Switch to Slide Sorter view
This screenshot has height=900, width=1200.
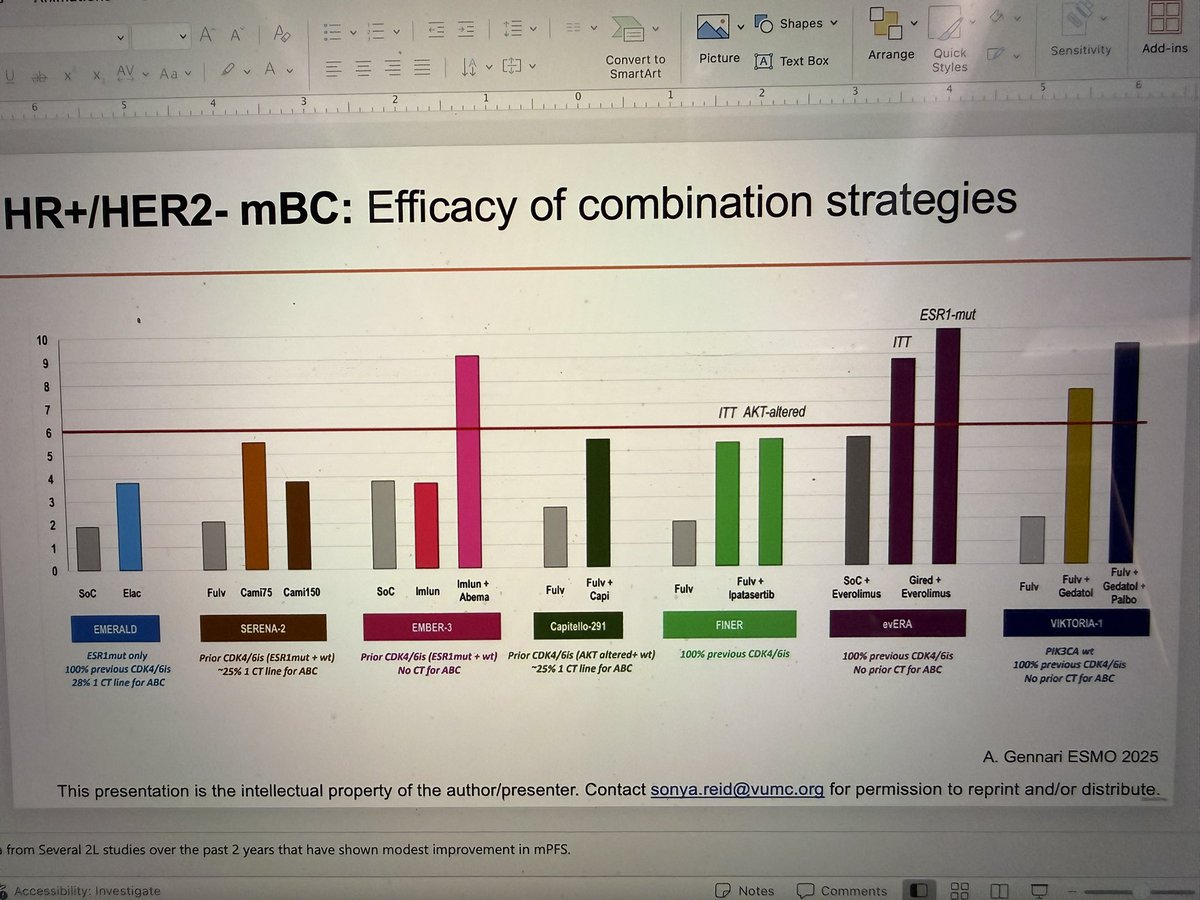pyautogui.click(x=960, y=889)
